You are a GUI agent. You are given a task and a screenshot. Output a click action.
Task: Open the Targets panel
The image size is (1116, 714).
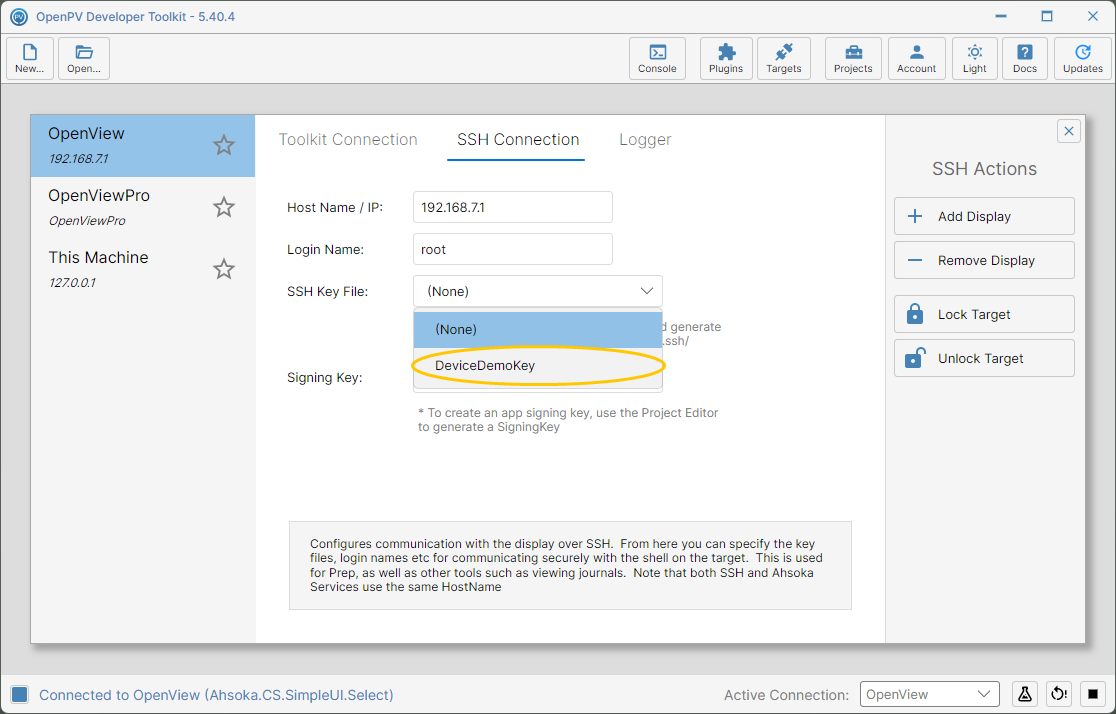coord(784,58)
